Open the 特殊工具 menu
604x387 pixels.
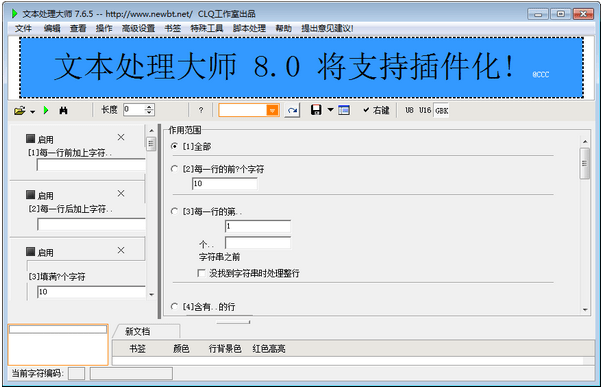tap(206, 28)
